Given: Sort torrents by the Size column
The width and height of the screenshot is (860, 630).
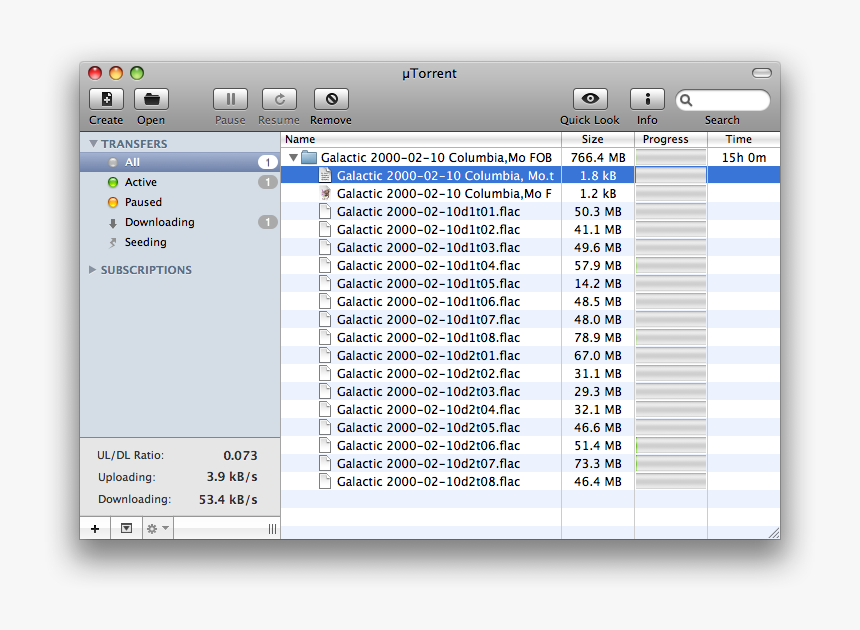Looking at the screenshot, I should tap(592, 139).
